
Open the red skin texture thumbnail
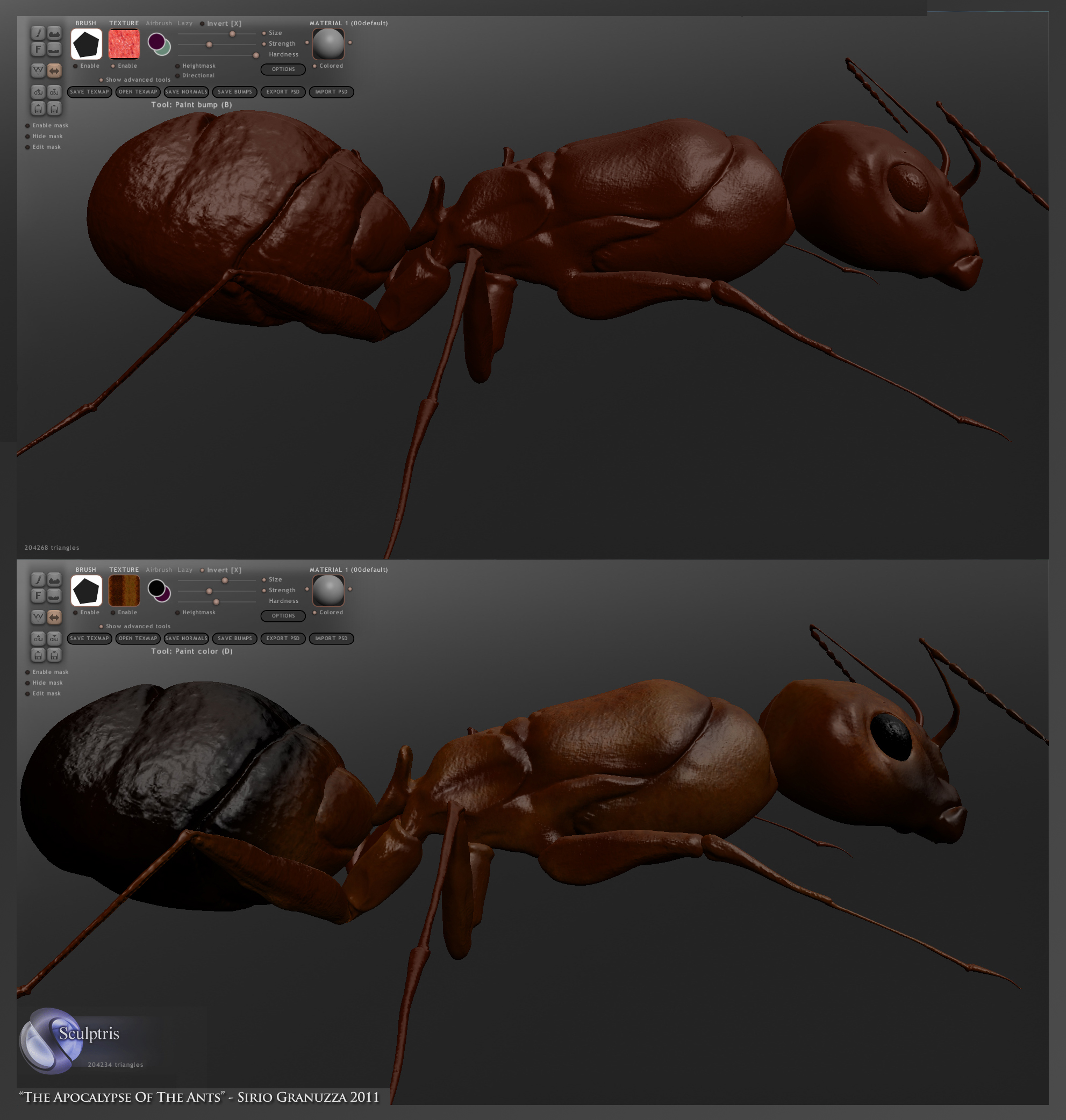click(124, 44)
